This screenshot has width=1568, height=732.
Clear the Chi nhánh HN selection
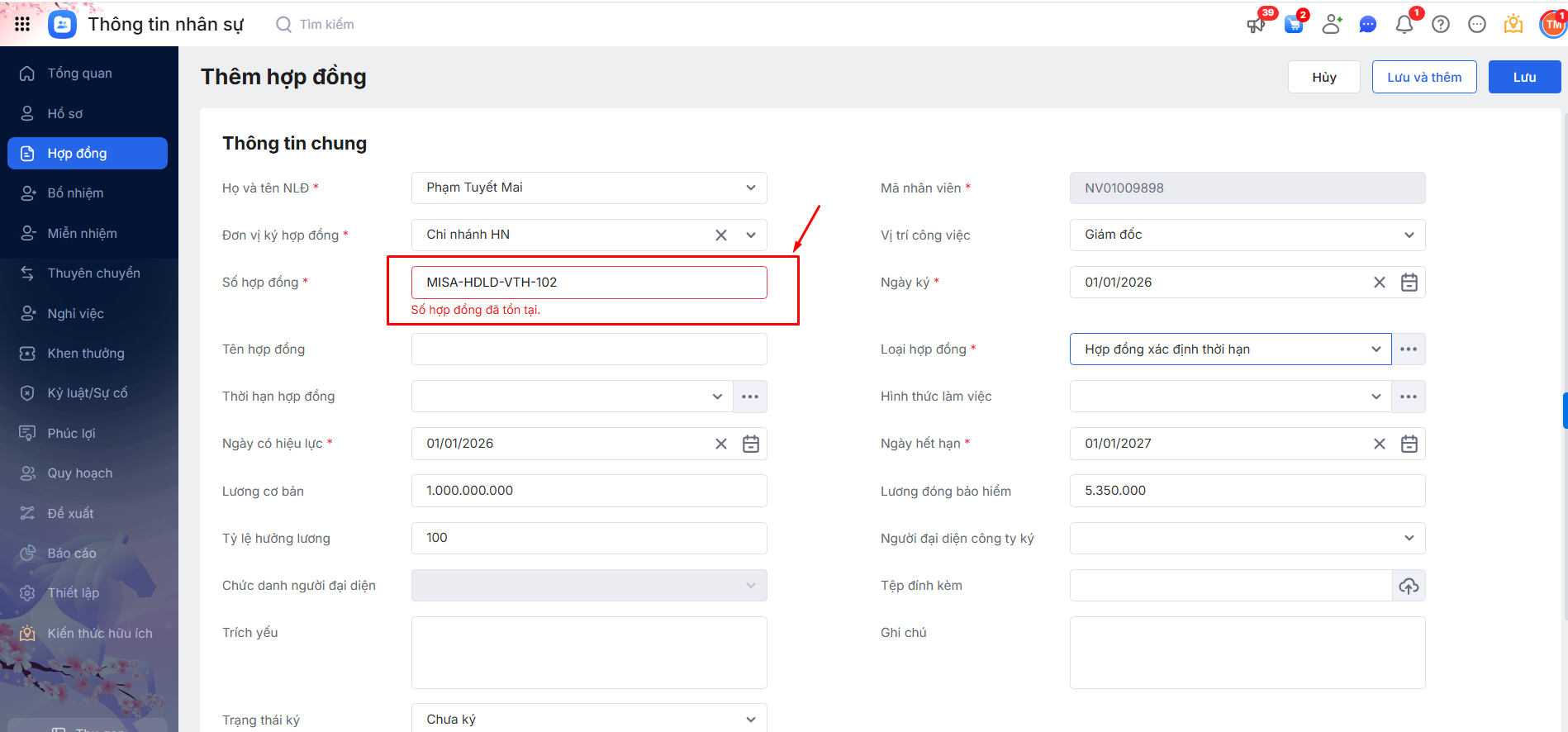coord(720,235)
